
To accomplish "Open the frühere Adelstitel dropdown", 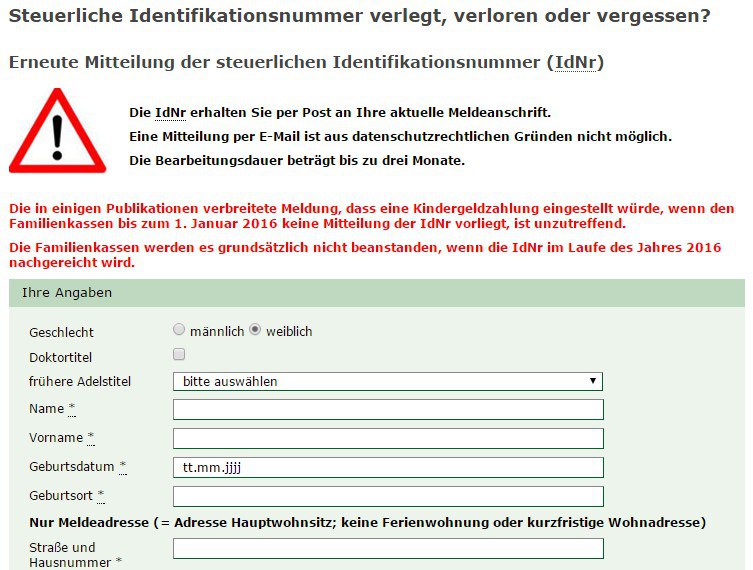I will pyautogui.click(x=388, y=381).
